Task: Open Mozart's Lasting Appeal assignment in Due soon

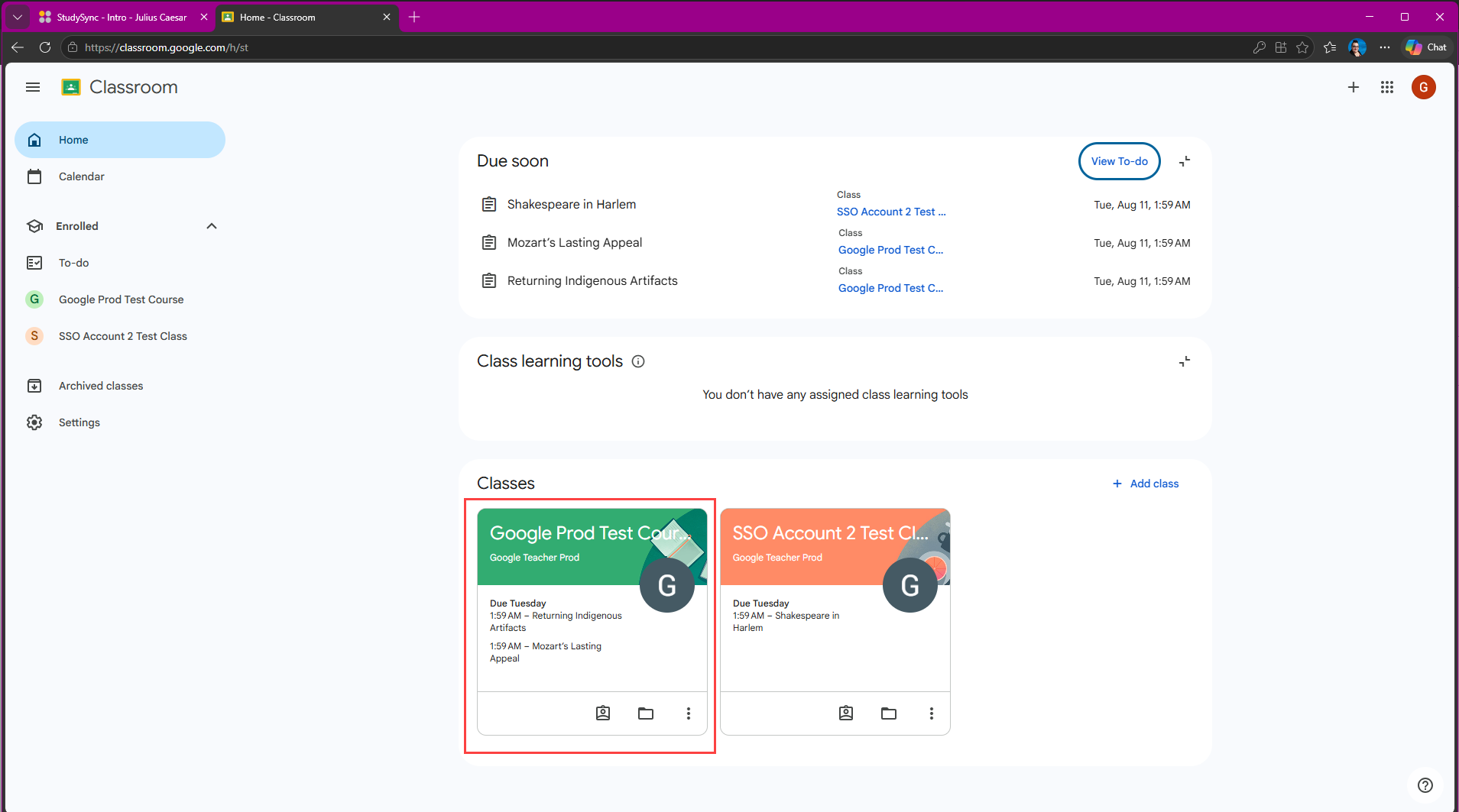Action: click(575, 243)
